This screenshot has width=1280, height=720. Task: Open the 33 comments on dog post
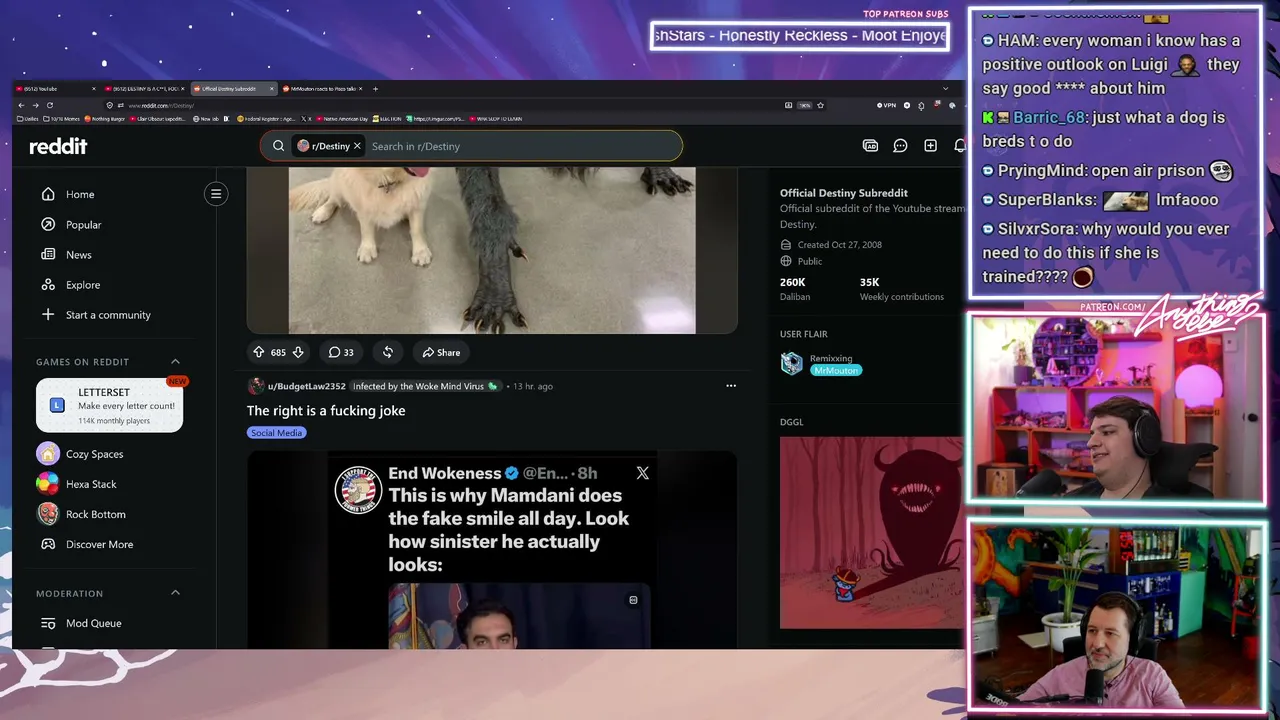pos(341,352)
